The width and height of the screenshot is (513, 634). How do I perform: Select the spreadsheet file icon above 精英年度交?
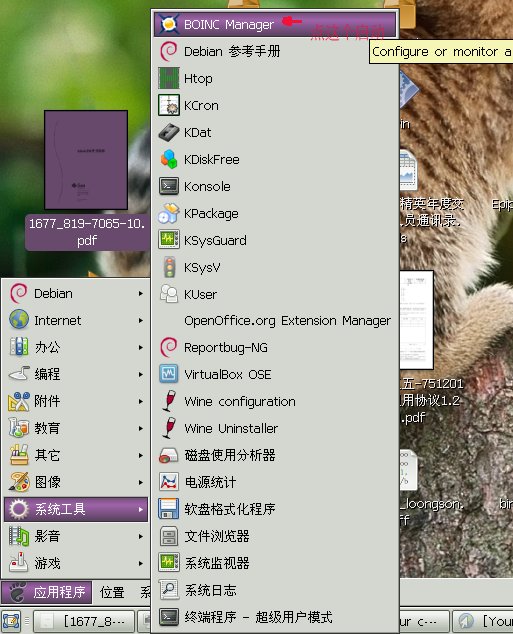pyautogui.click(x=408, y=170)
